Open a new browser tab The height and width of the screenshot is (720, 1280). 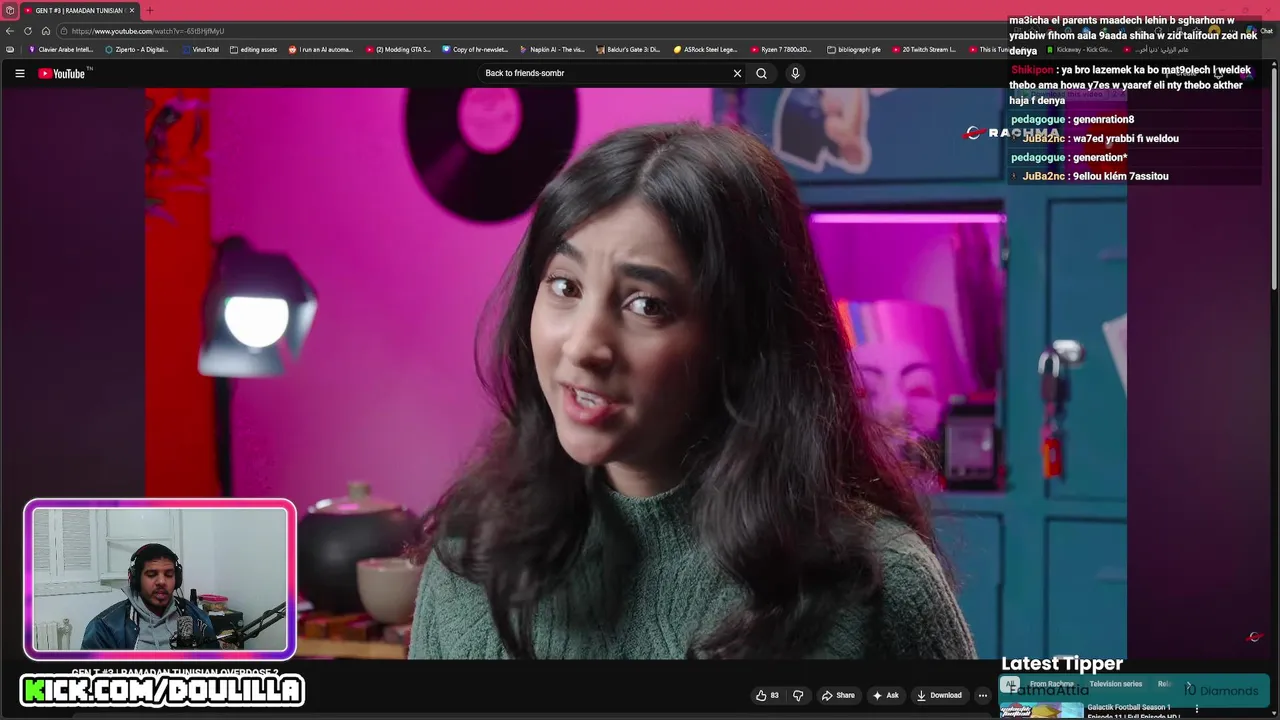coord(149,10)
